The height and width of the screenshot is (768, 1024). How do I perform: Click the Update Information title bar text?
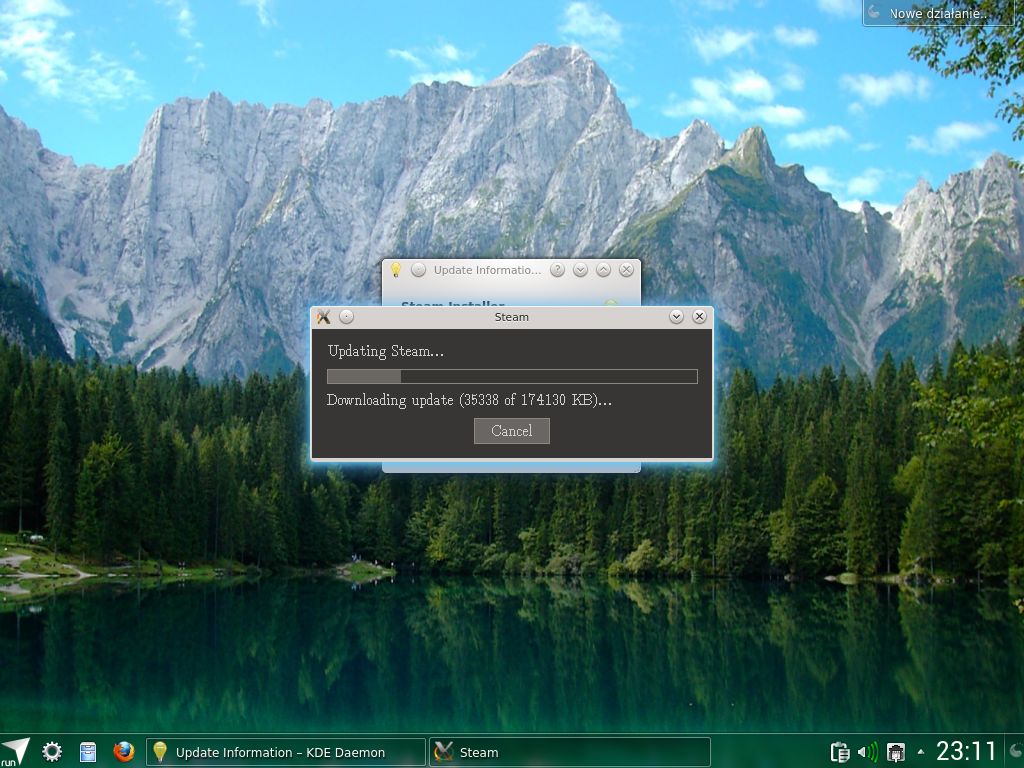pyautogui.click(x=487, y=270)
